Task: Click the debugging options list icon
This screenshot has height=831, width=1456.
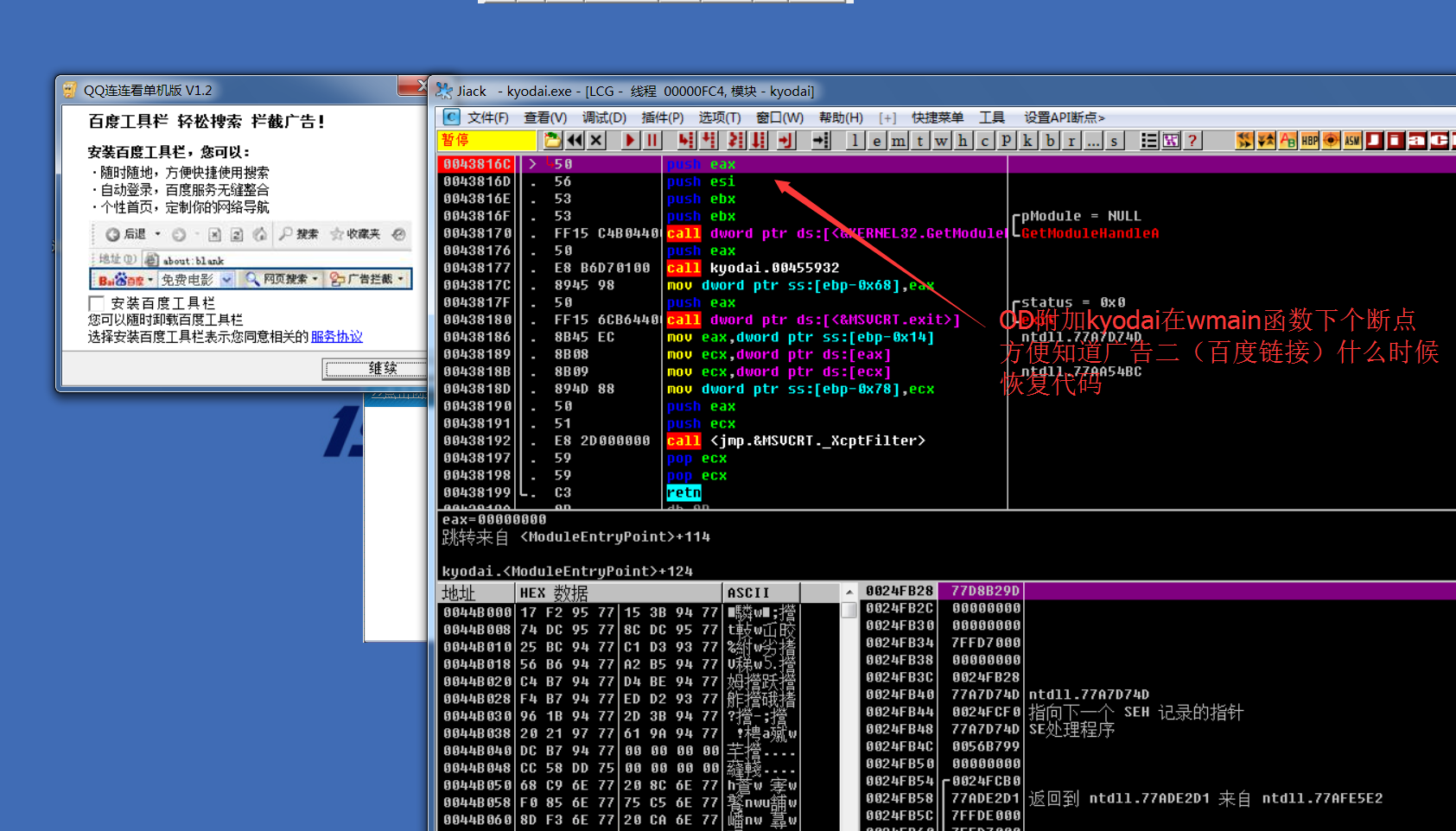Action: (x=1149, y=140)
